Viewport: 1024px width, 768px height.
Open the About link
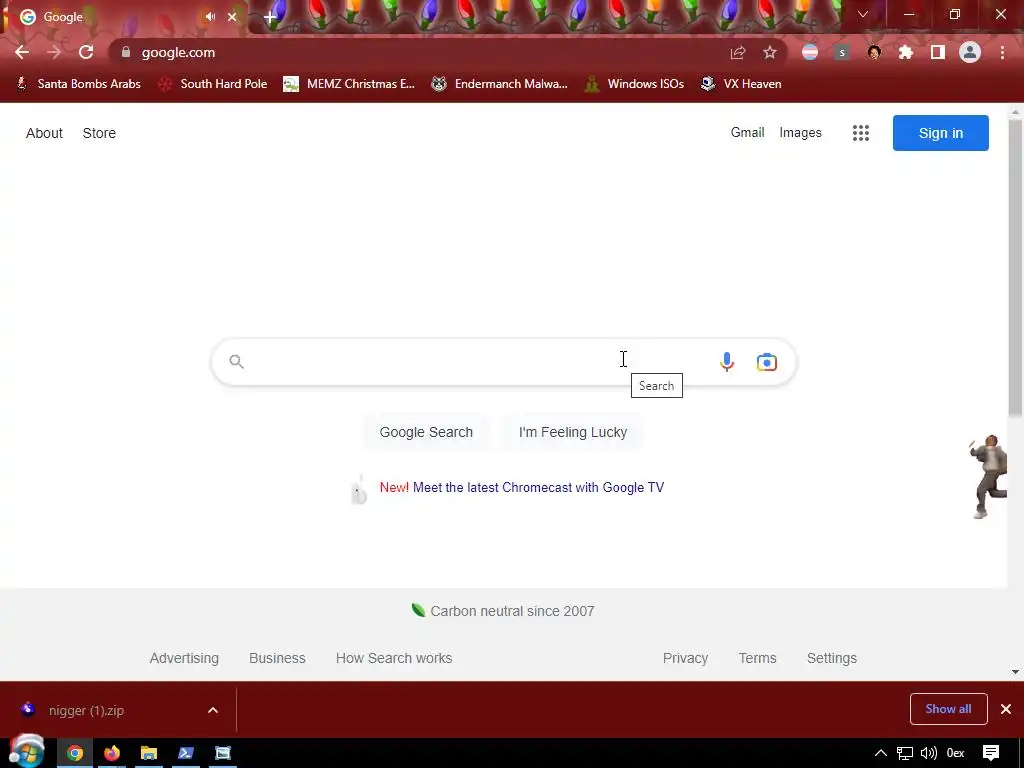[44, 133]
